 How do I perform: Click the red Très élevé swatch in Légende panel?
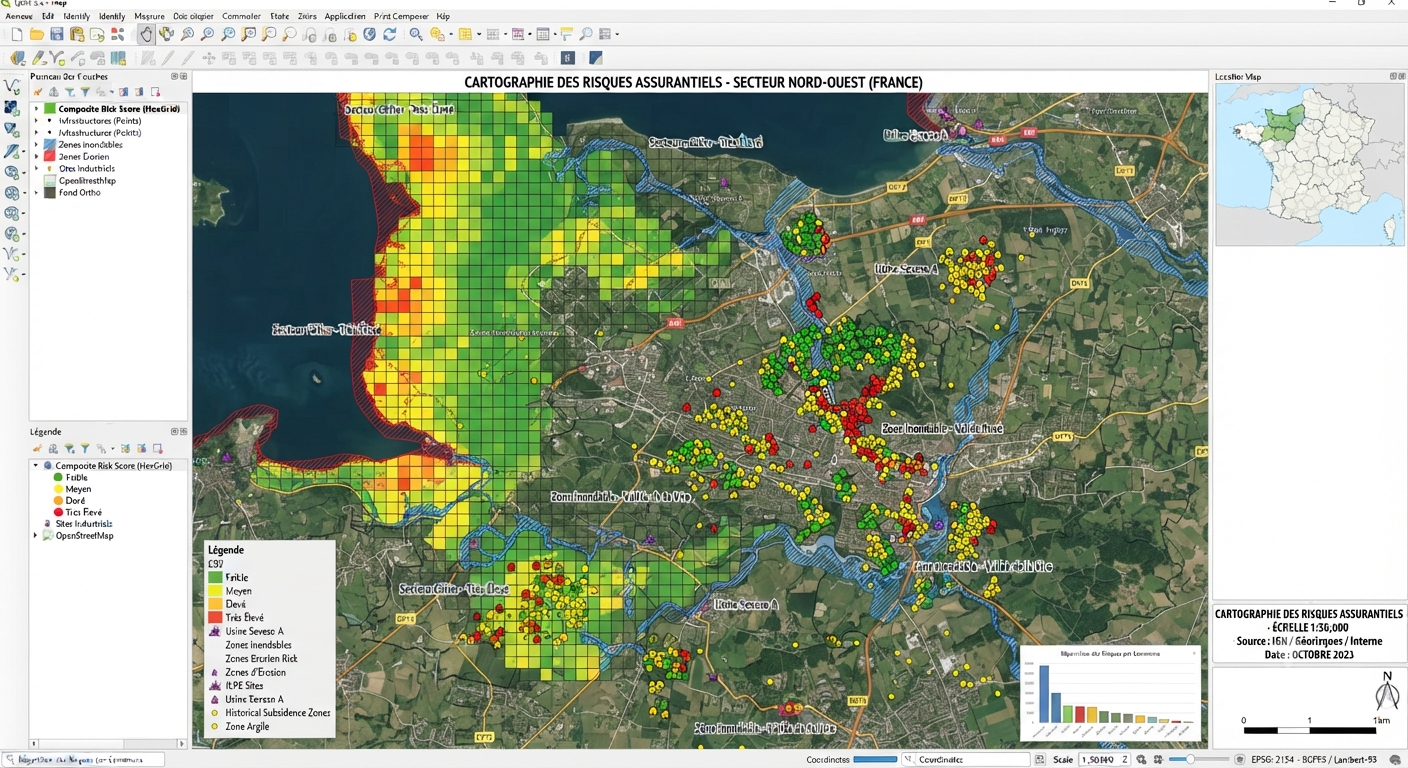[x=58, y=512]
